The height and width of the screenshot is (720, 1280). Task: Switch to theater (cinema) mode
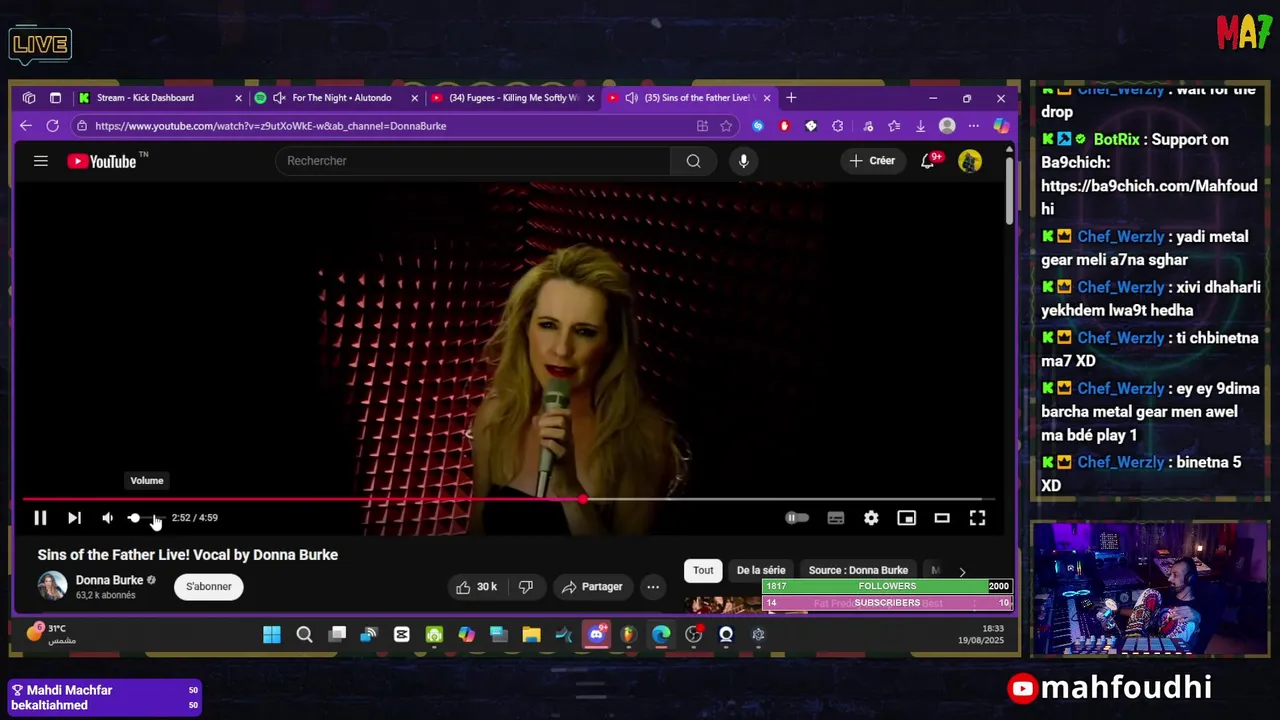[942, 518]
